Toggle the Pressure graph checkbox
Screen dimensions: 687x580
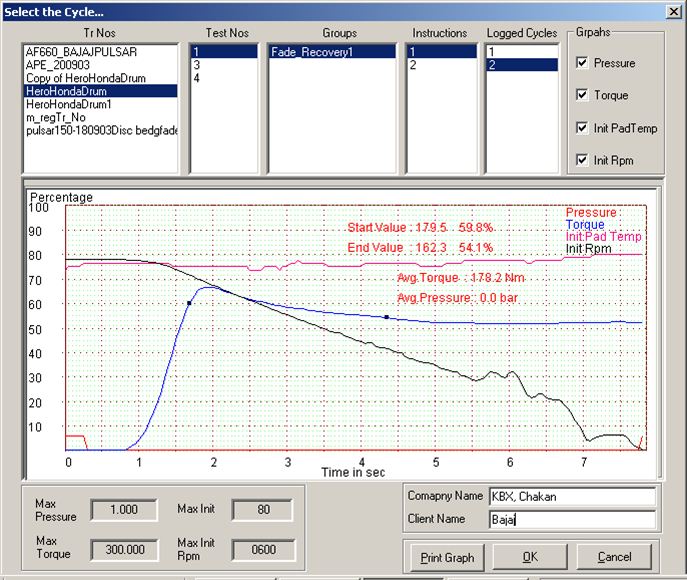582,63
